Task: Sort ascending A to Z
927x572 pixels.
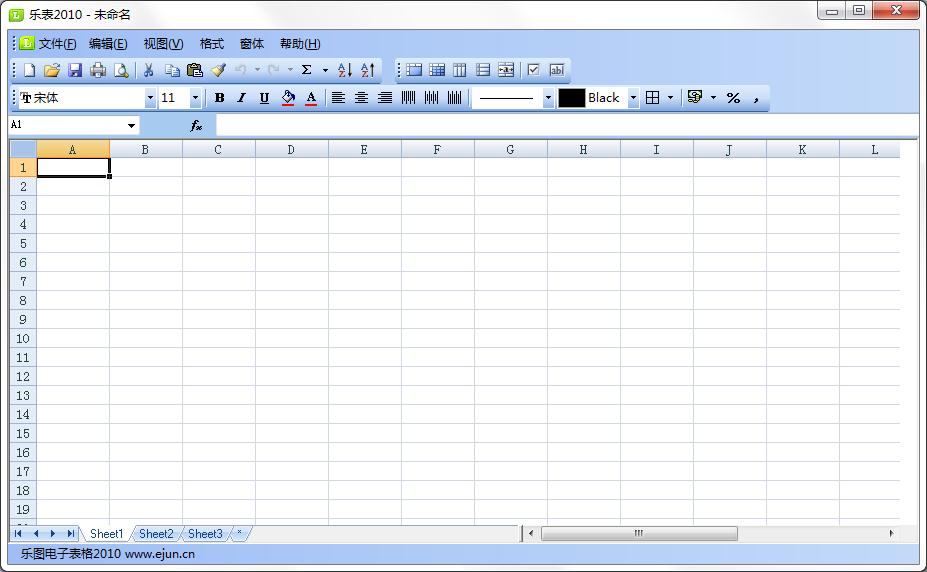Action: click(x=345, y=70)
